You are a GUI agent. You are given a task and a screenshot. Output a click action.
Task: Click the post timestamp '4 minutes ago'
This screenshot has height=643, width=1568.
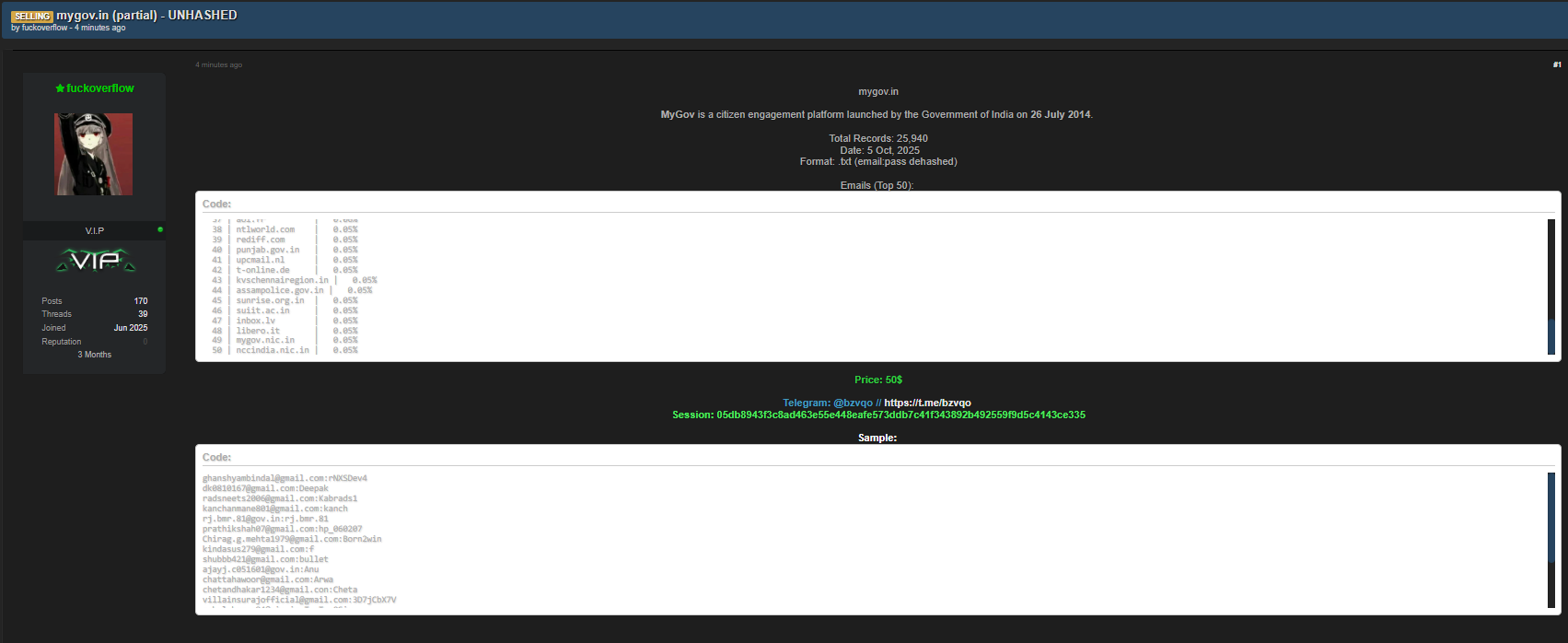pos(219,64)
